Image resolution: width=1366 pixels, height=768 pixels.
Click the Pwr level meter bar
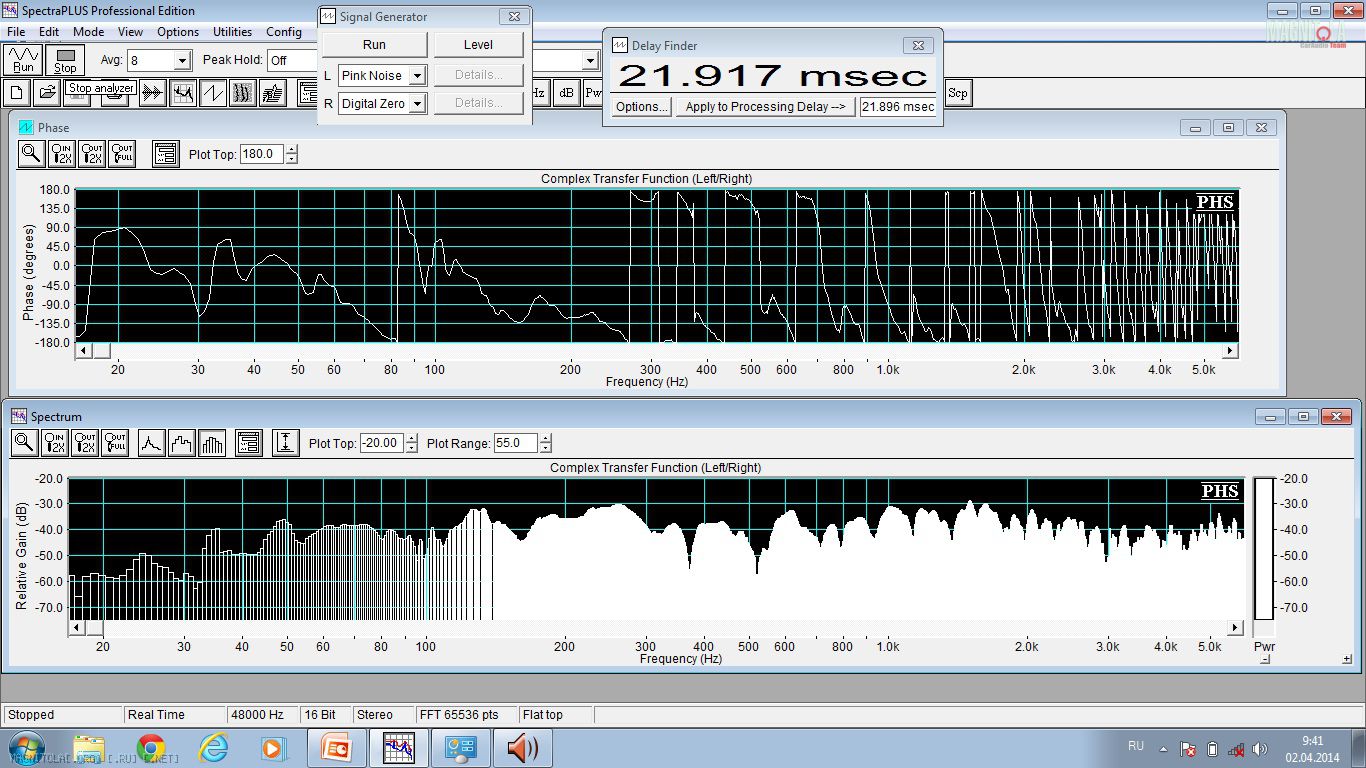coord(1265,549)
